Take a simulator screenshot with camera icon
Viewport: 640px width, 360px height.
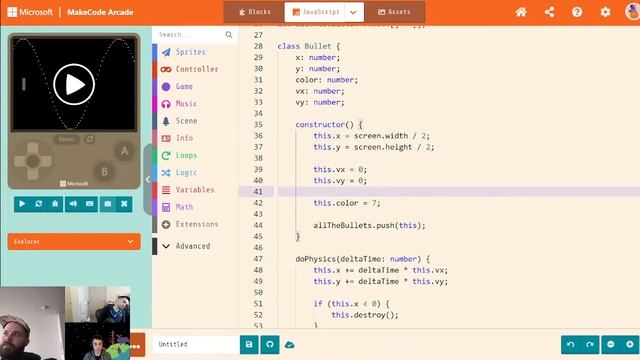click(x=108, y=203)
